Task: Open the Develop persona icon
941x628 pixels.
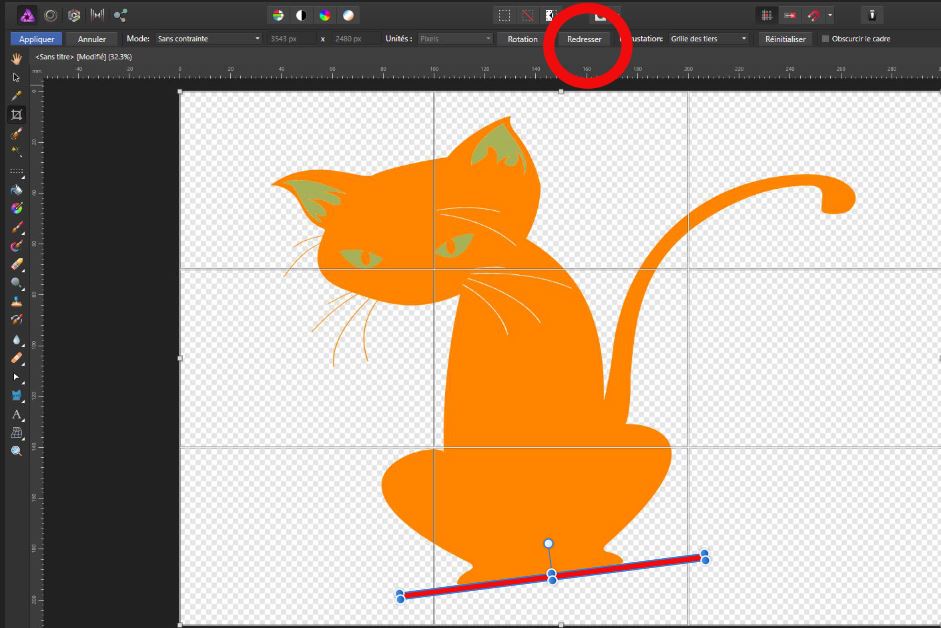Action: coord(74,15)
